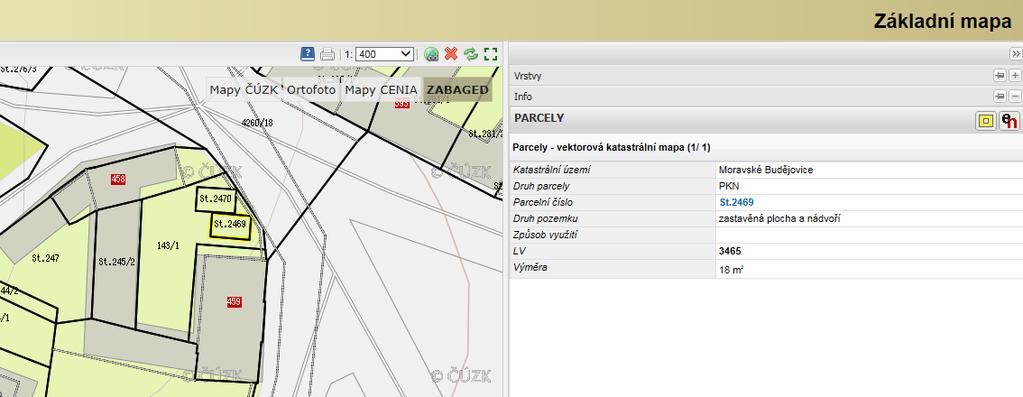Click parcel St.245/2 on the map
The height and width of the screenshot is (397, 1023).
(117, 262)
